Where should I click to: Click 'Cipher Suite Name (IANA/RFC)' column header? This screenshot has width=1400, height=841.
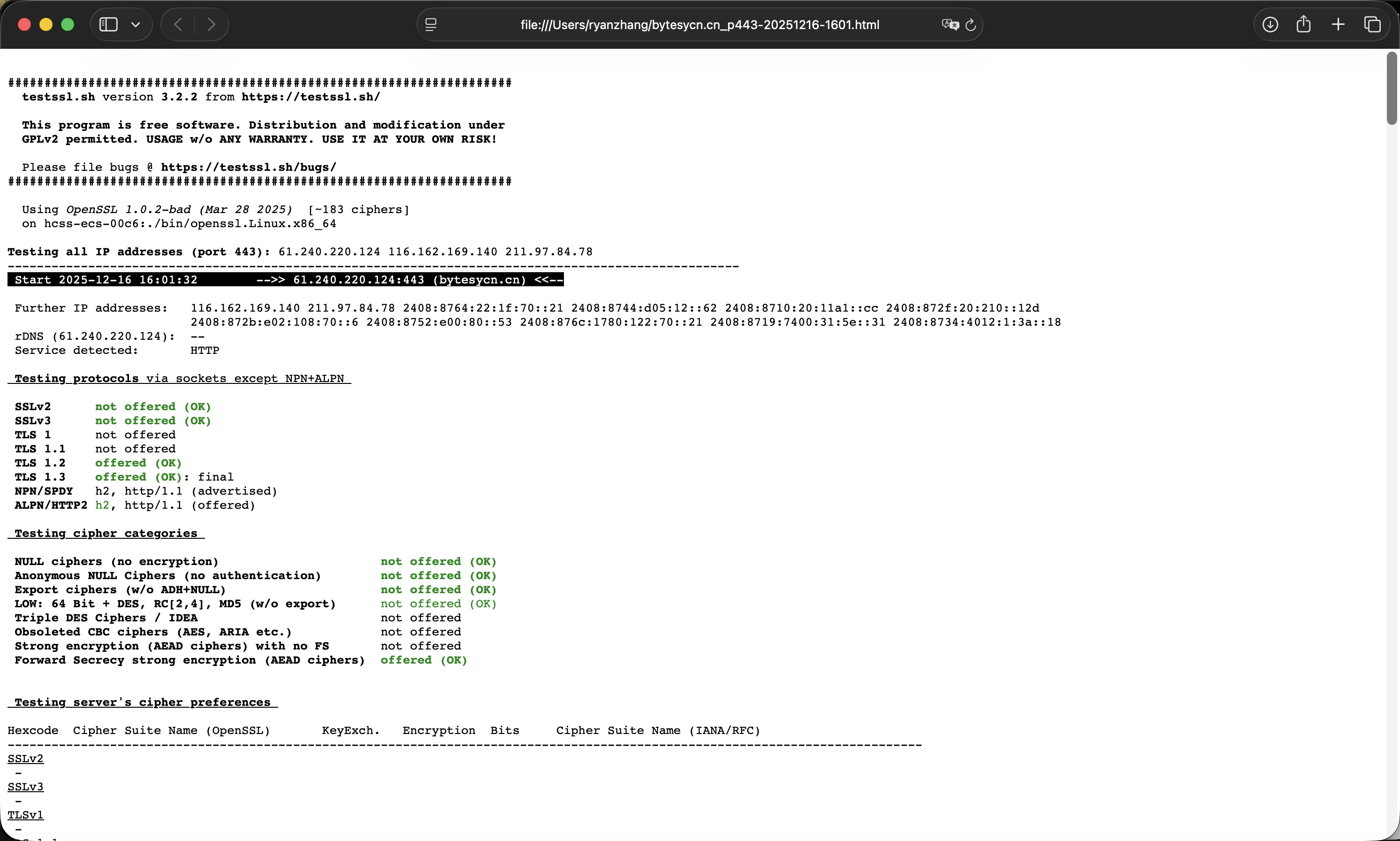pyautogui.click(x=658, y=731)
